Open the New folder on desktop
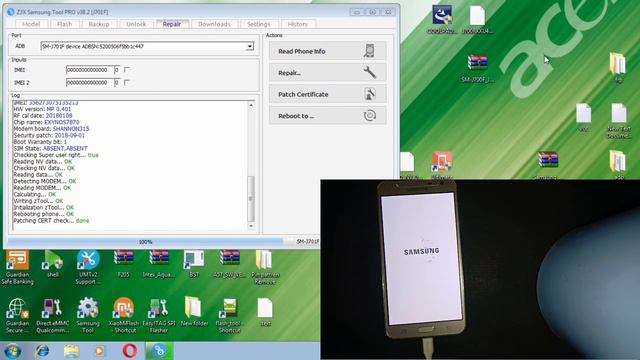640x360 pixels. tap(194, 313)
